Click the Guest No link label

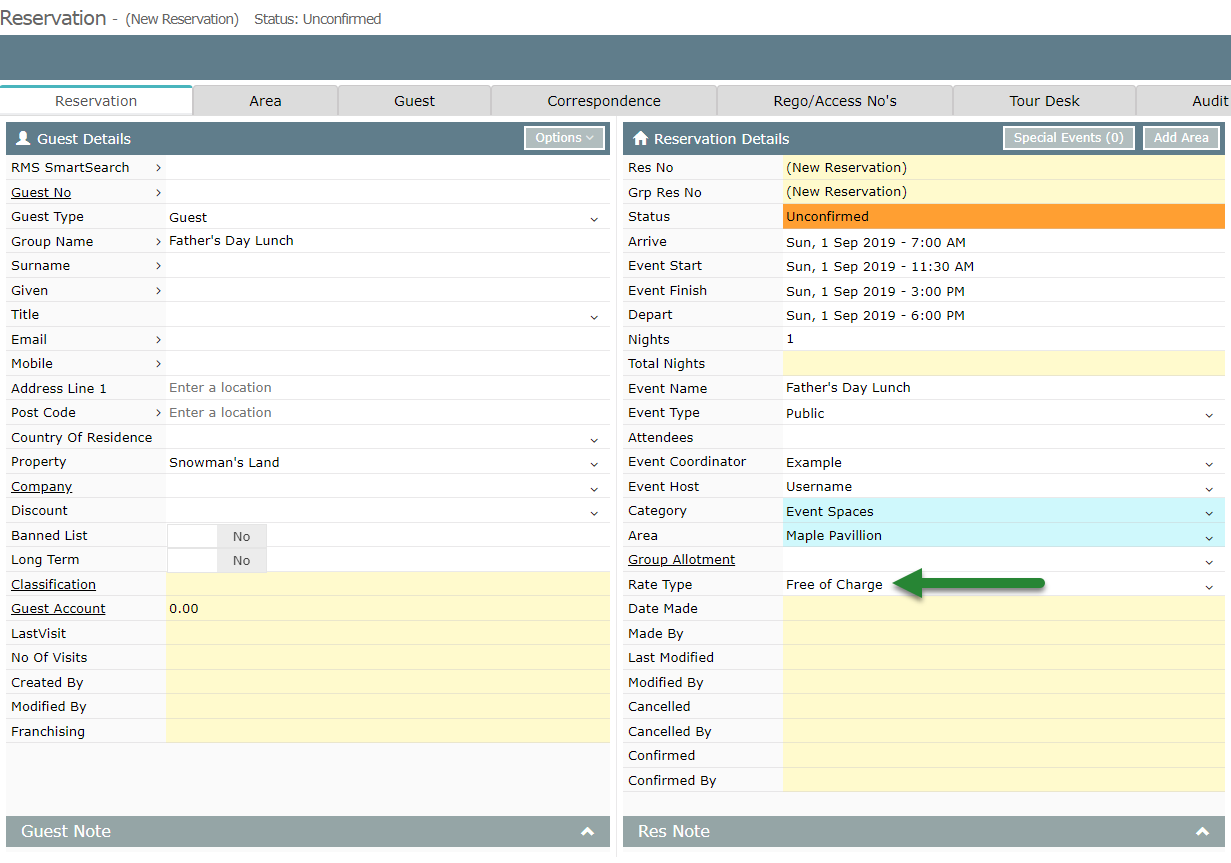(41, 193)
